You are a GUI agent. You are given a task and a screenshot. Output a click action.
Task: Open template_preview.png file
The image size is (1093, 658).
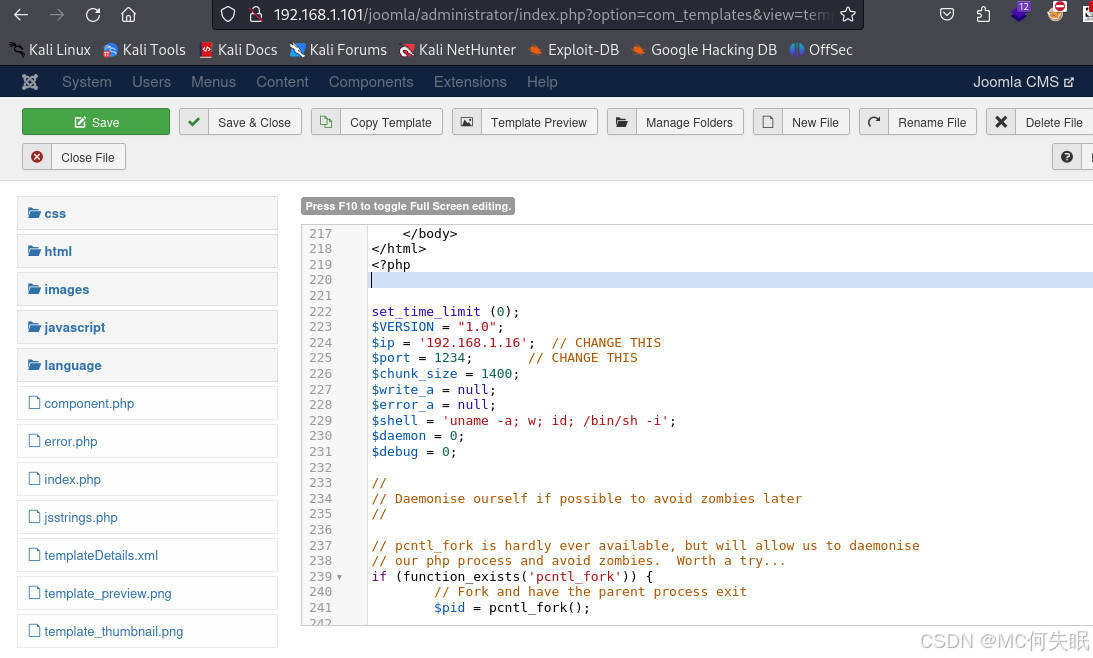click(107, 593)
